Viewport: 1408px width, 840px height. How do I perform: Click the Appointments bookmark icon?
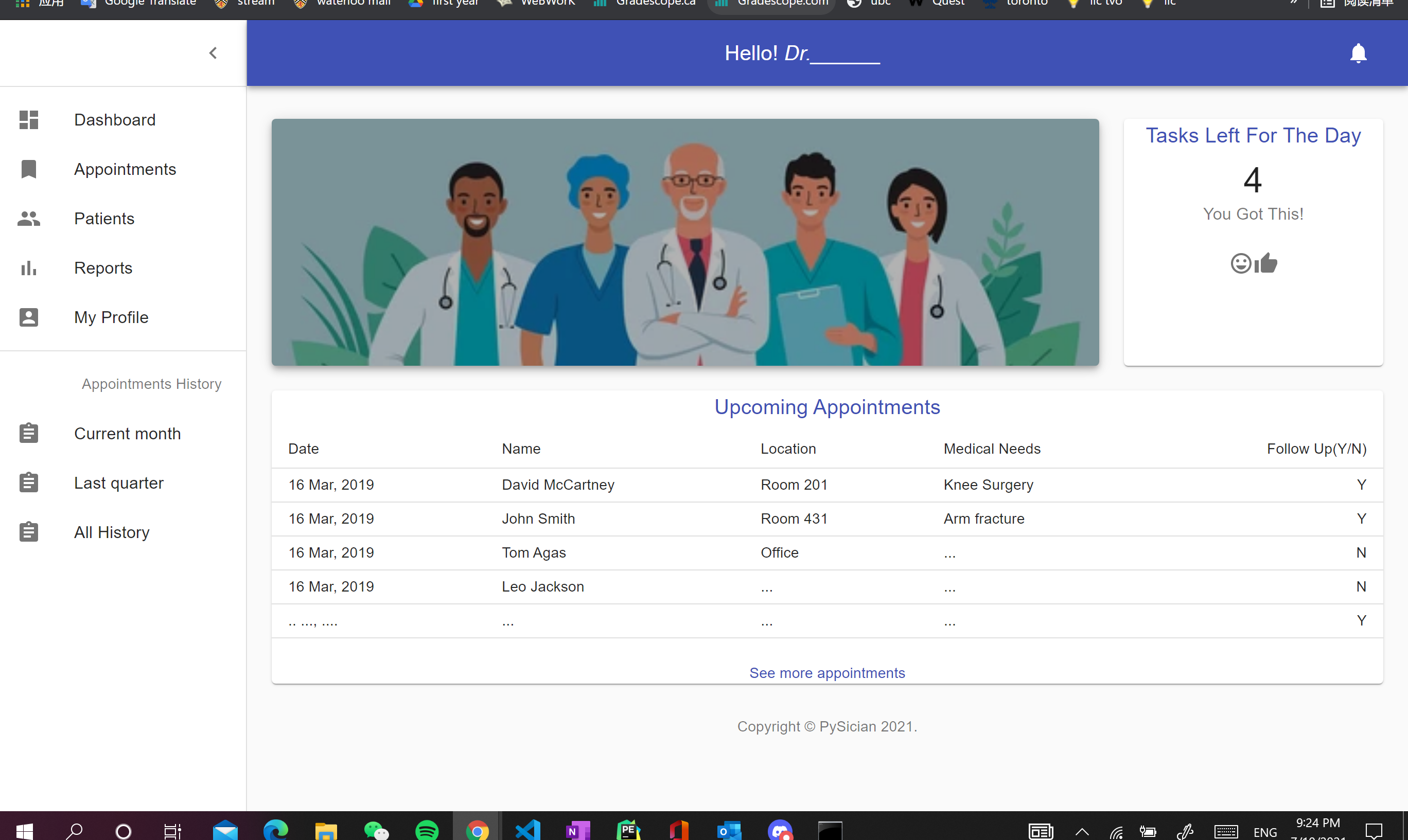[28, 169]
